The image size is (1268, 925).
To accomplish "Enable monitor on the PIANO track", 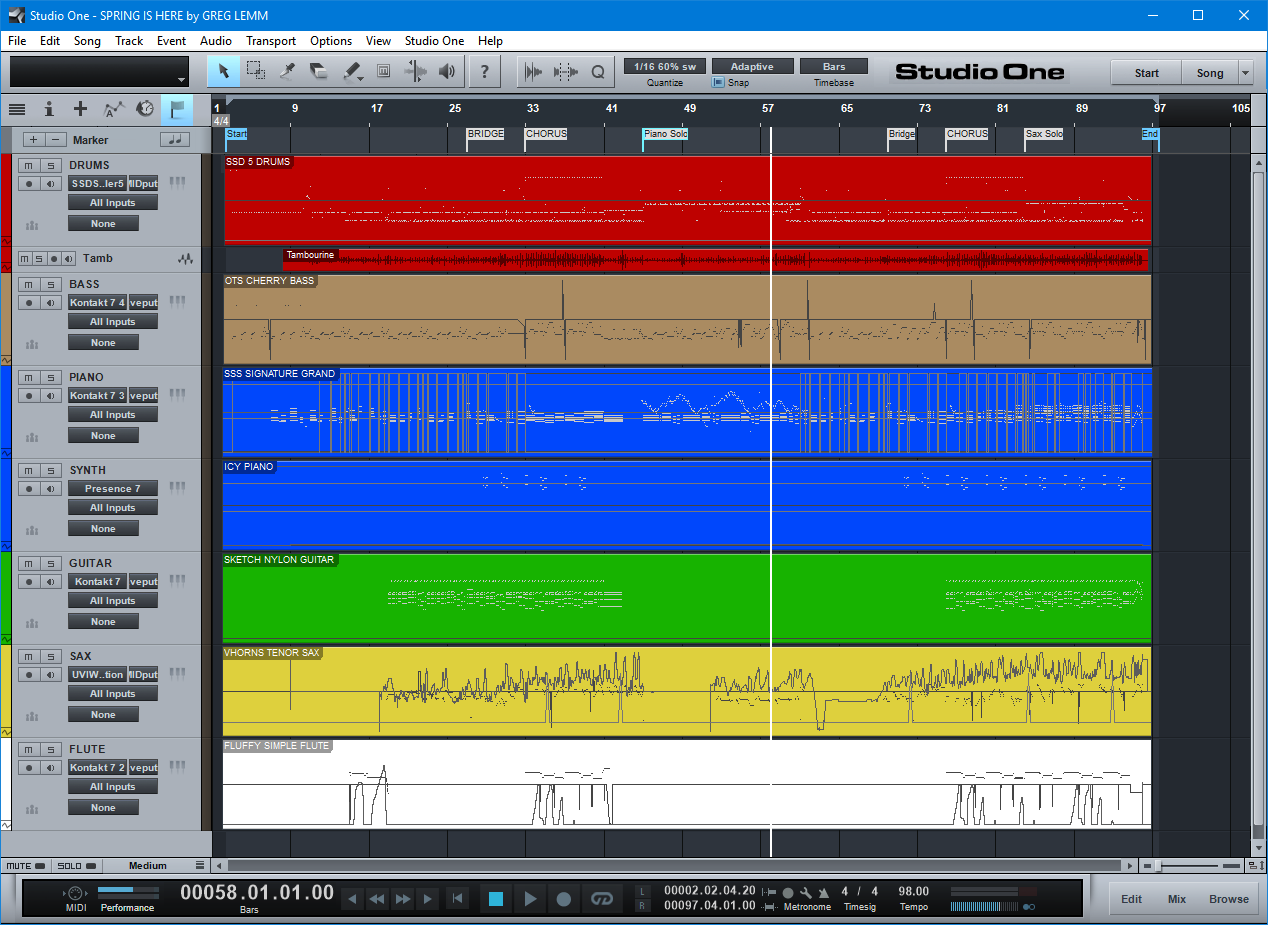I will click(49, 396).
